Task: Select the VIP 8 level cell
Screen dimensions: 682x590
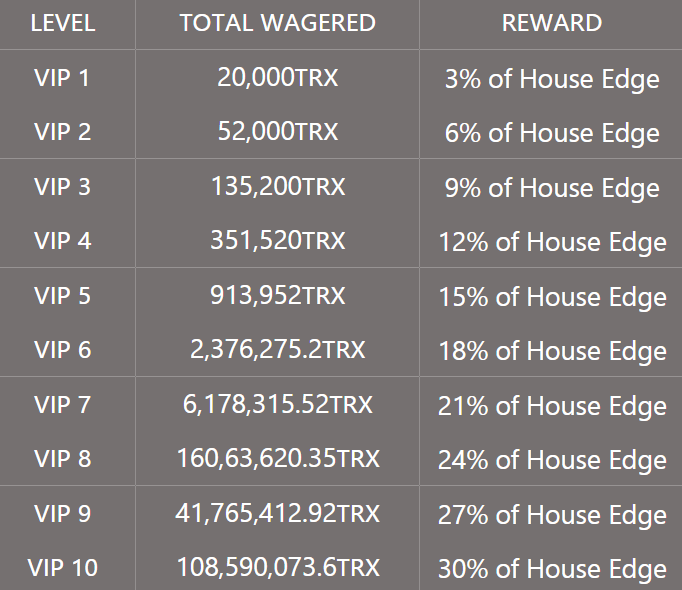Action: (x=63, y=459)
